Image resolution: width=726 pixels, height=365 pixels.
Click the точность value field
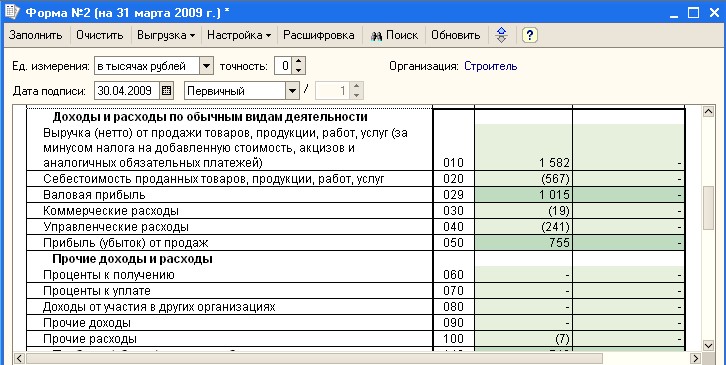284,66
